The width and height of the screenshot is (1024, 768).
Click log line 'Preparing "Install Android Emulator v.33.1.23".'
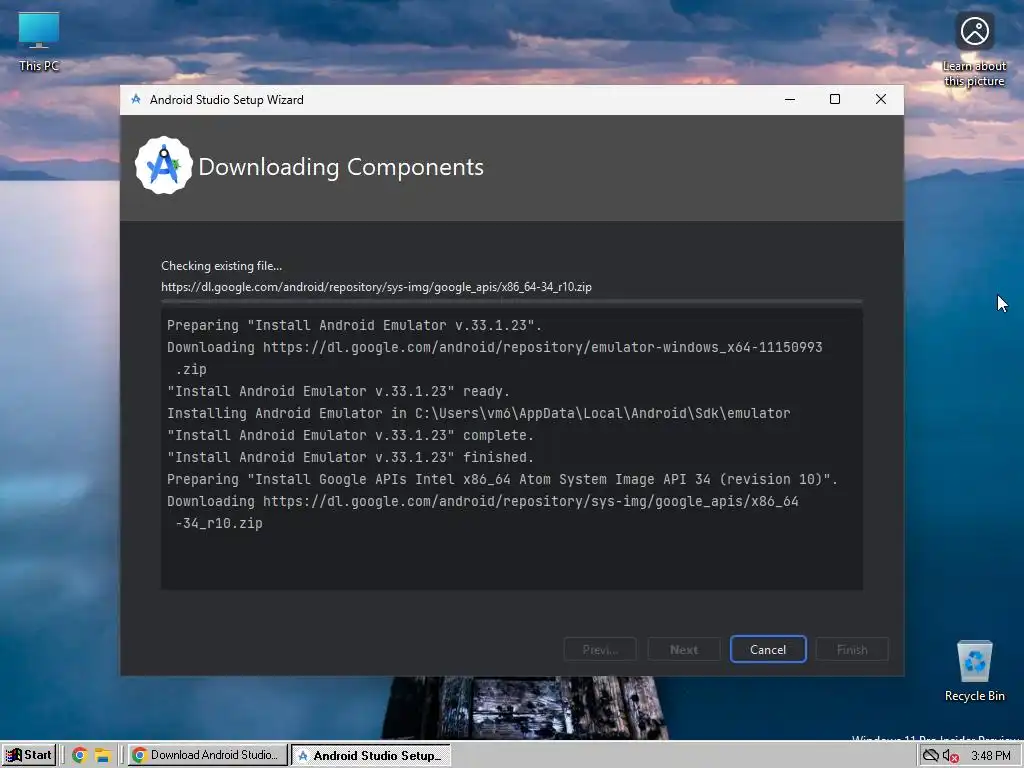(x=354, y=325)
